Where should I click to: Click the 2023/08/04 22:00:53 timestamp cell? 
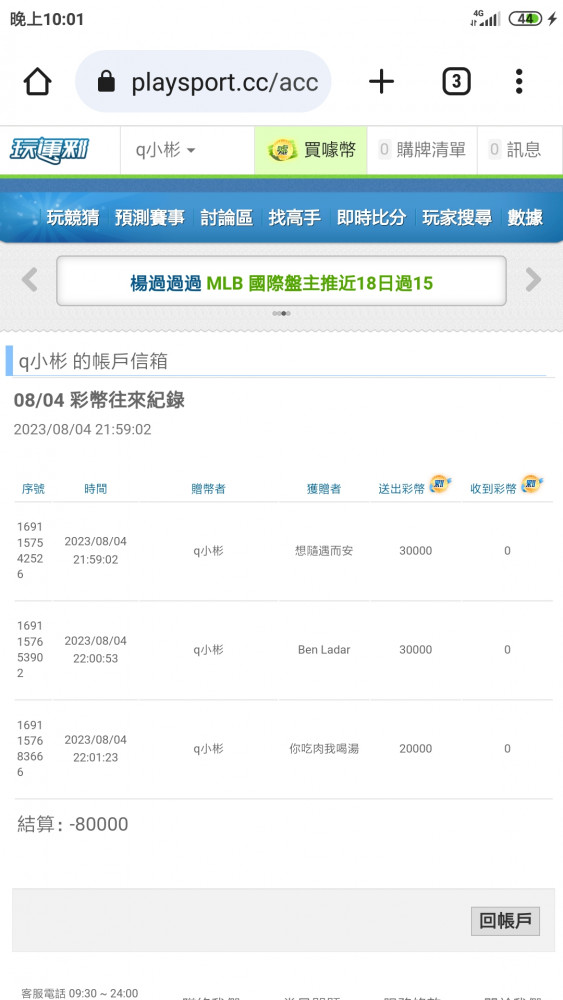point(96,650)
